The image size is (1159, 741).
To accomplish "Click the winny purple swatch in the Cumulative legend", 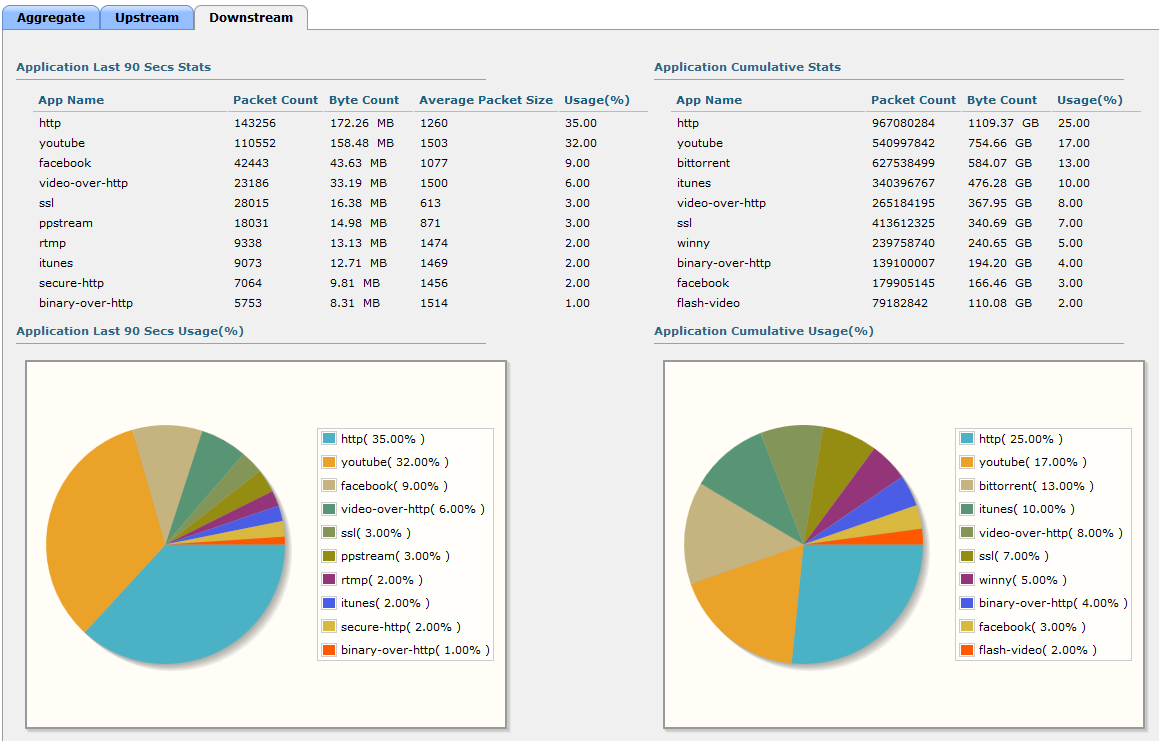I will (x=966, y=580).
